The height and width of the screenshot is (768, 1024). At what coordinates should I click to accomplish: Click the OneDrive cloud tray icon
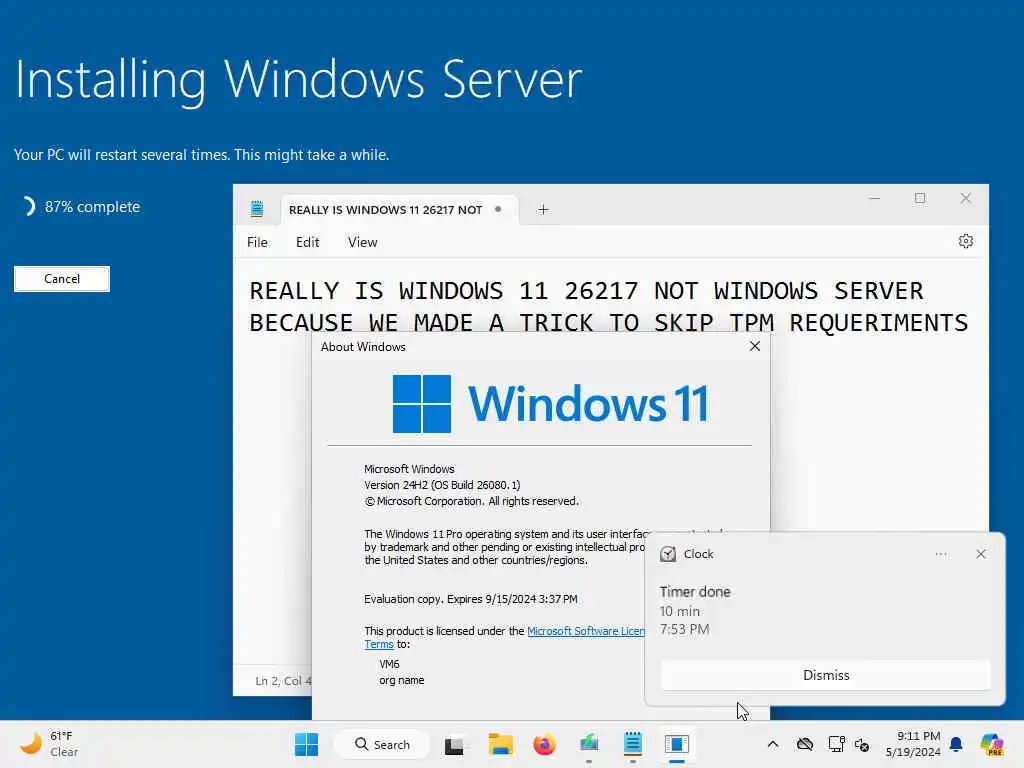tap(805, 744)
